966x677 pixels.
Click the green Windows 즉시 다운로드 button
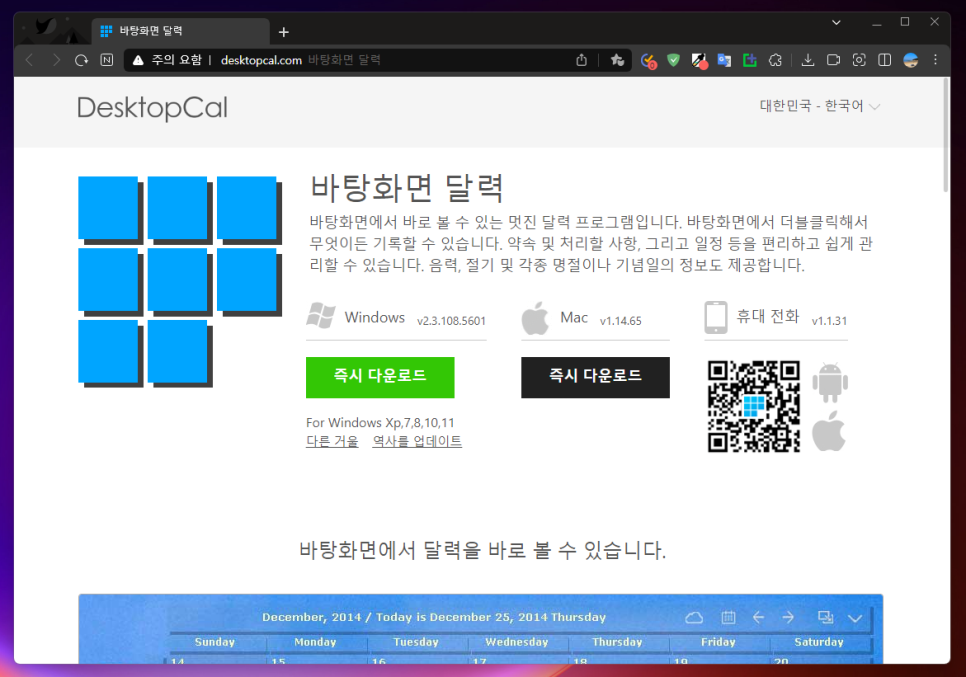point(380,377)
